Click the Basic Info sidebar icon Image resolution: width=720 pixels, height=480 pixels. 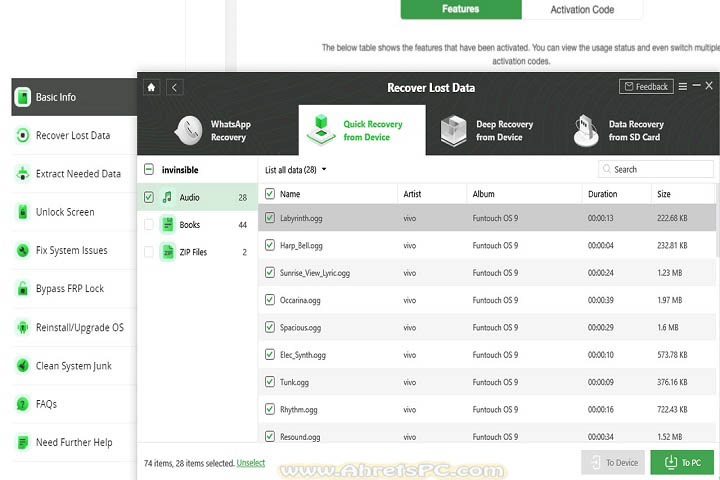pos(22,97)
